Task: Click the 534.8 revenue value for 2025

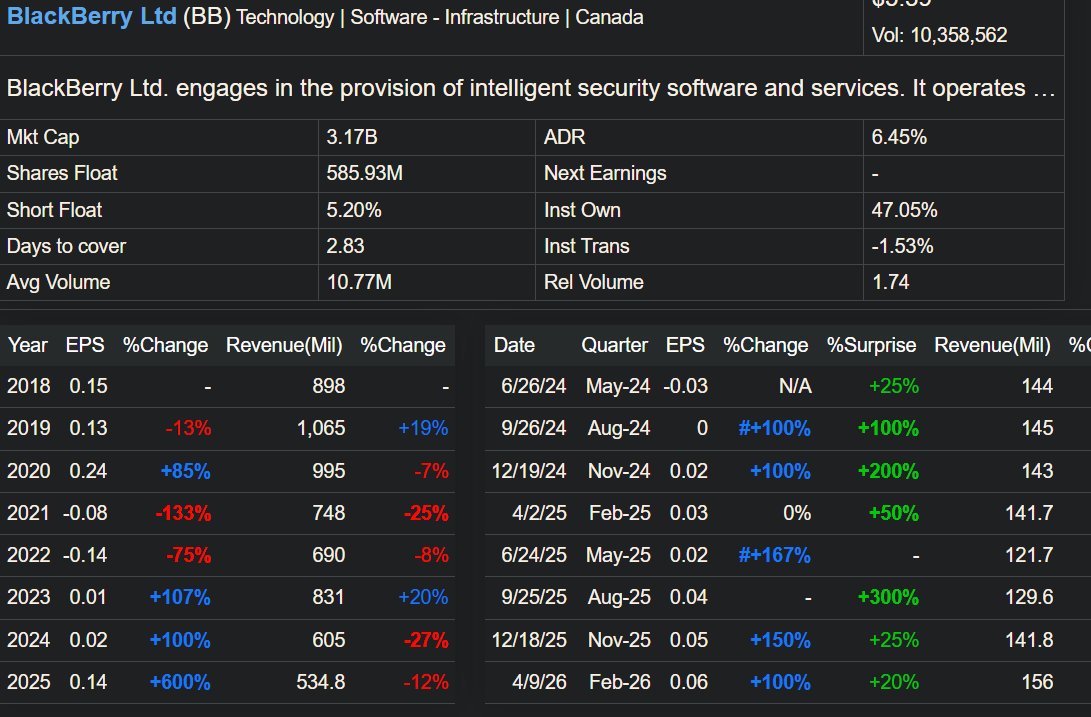Action: 321,682
